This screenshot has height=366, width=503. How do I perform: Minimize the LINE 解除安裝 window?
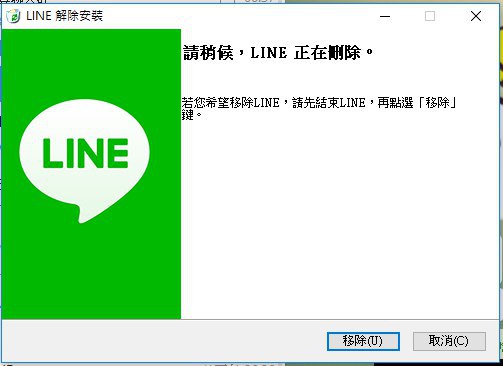pyautogui.click(x=385, y=16)
